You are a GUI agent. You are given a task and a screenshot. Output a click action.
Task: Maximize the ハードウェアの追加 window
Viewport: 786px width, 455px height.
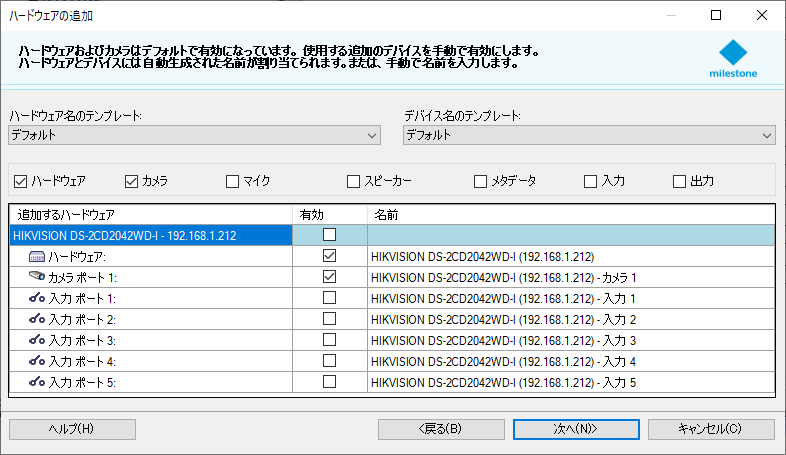click(716, 16)
